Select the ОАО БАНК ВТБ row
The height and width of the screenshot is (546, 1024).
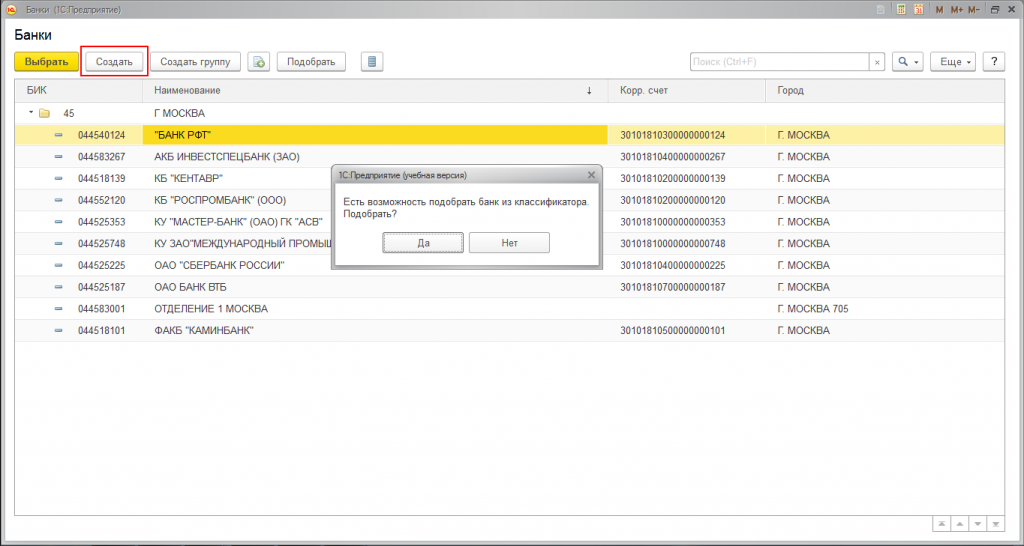pos(191,287)
